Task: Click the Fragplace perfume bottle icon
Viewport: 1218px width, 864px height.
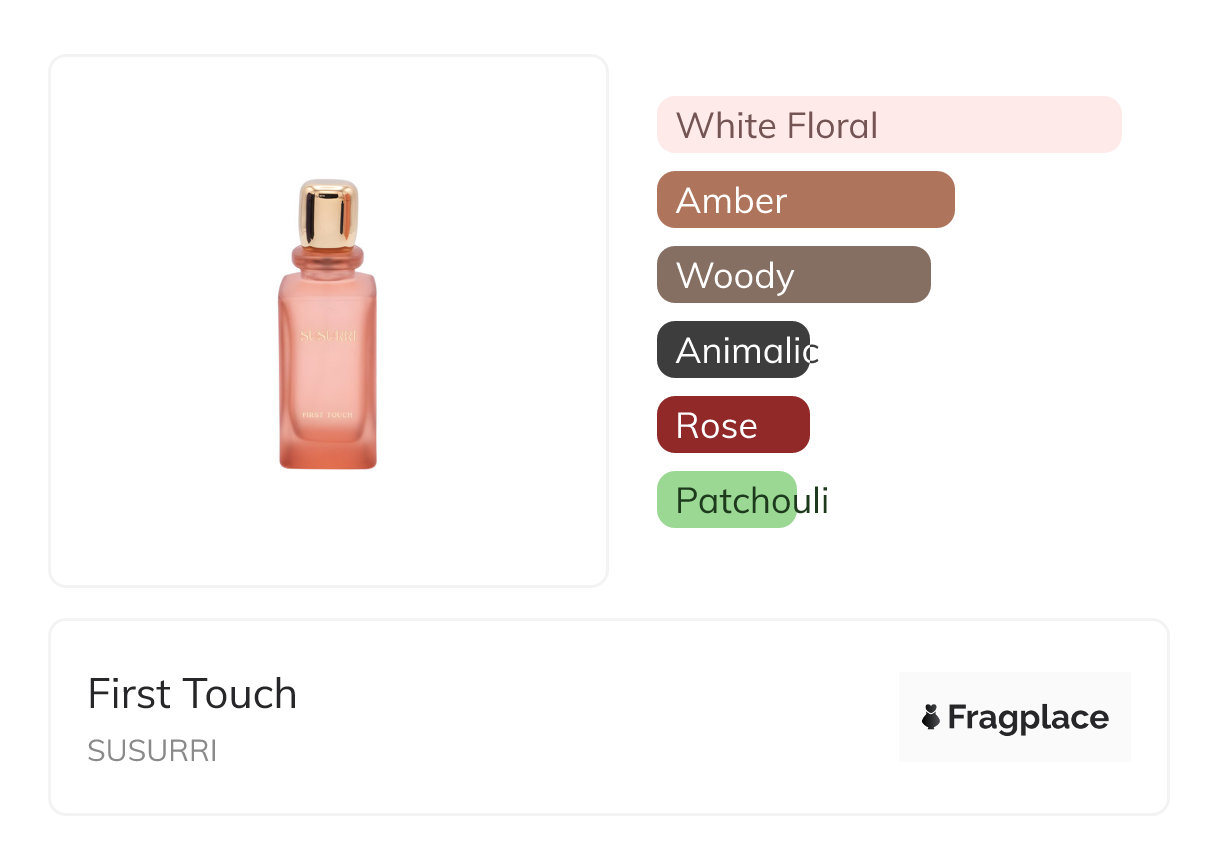Action: 931,717
